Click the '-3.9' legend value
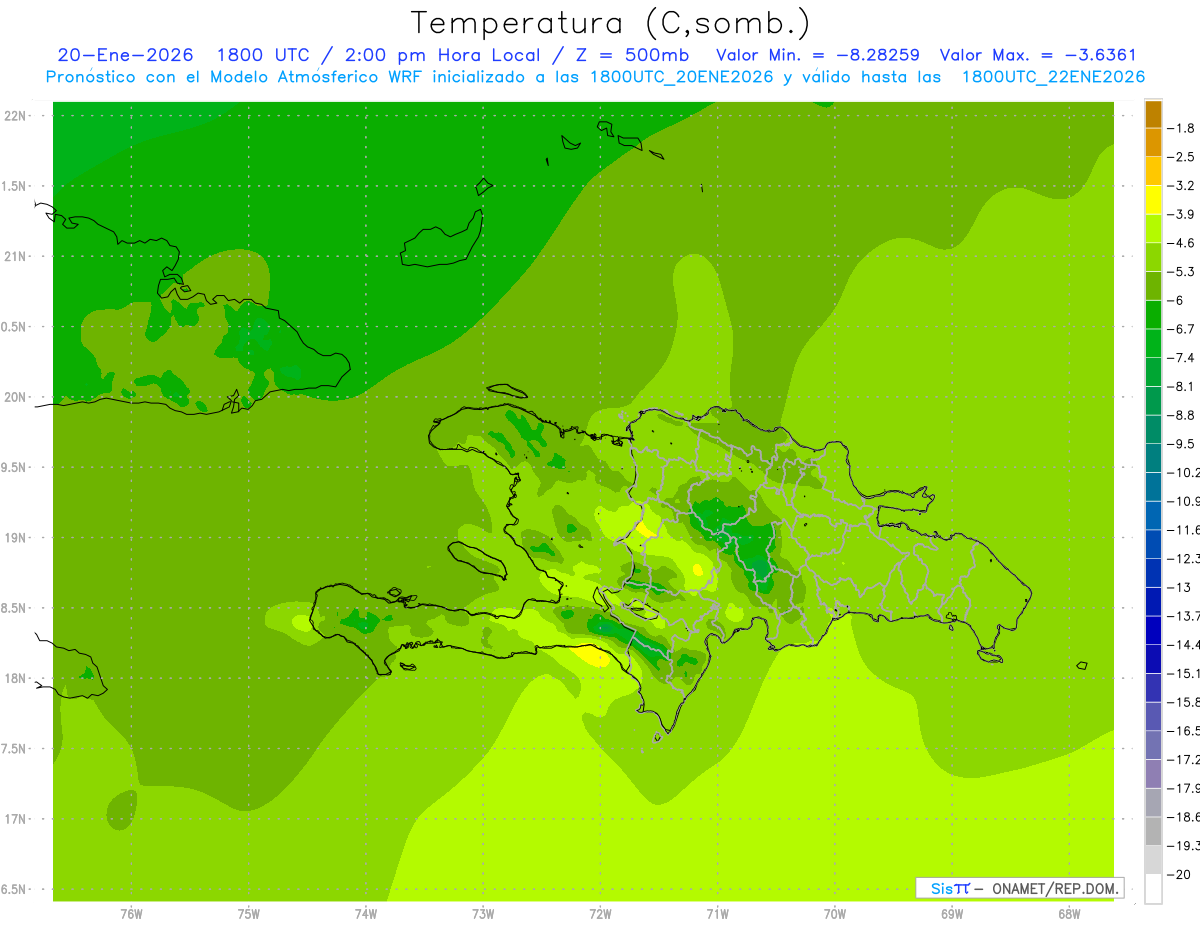 click(1181, 214)
